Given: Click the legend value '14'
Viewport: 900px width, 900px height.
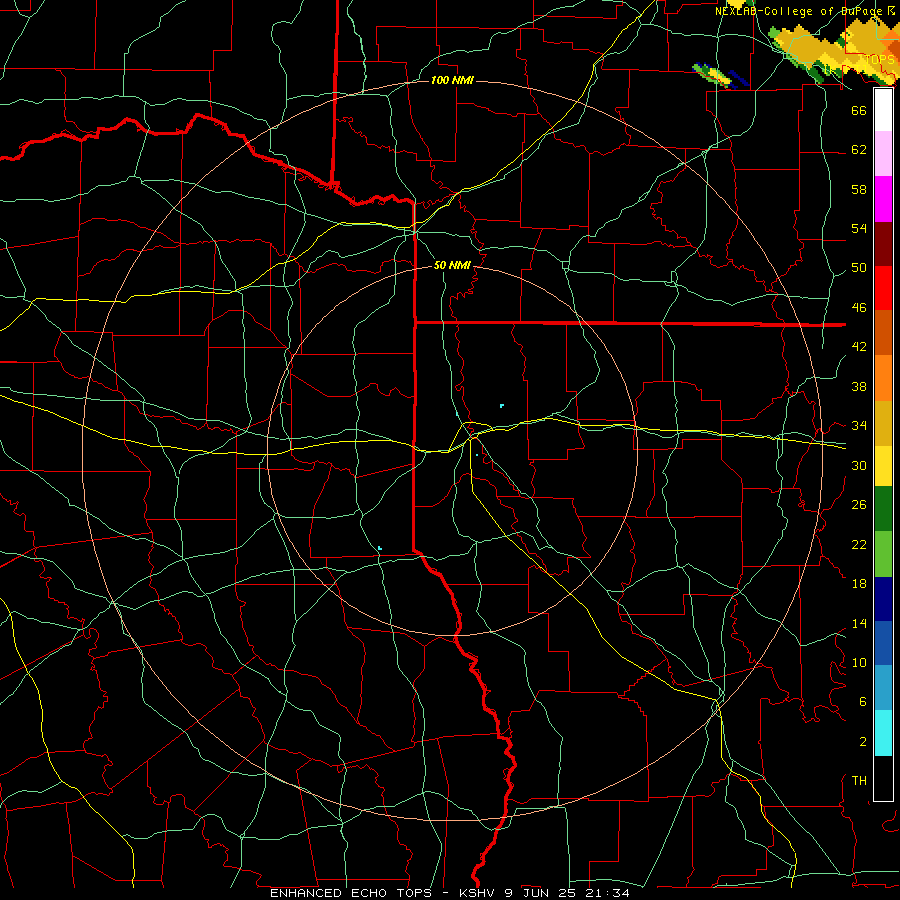Looking at the screenshot, I should pos(859,623).
